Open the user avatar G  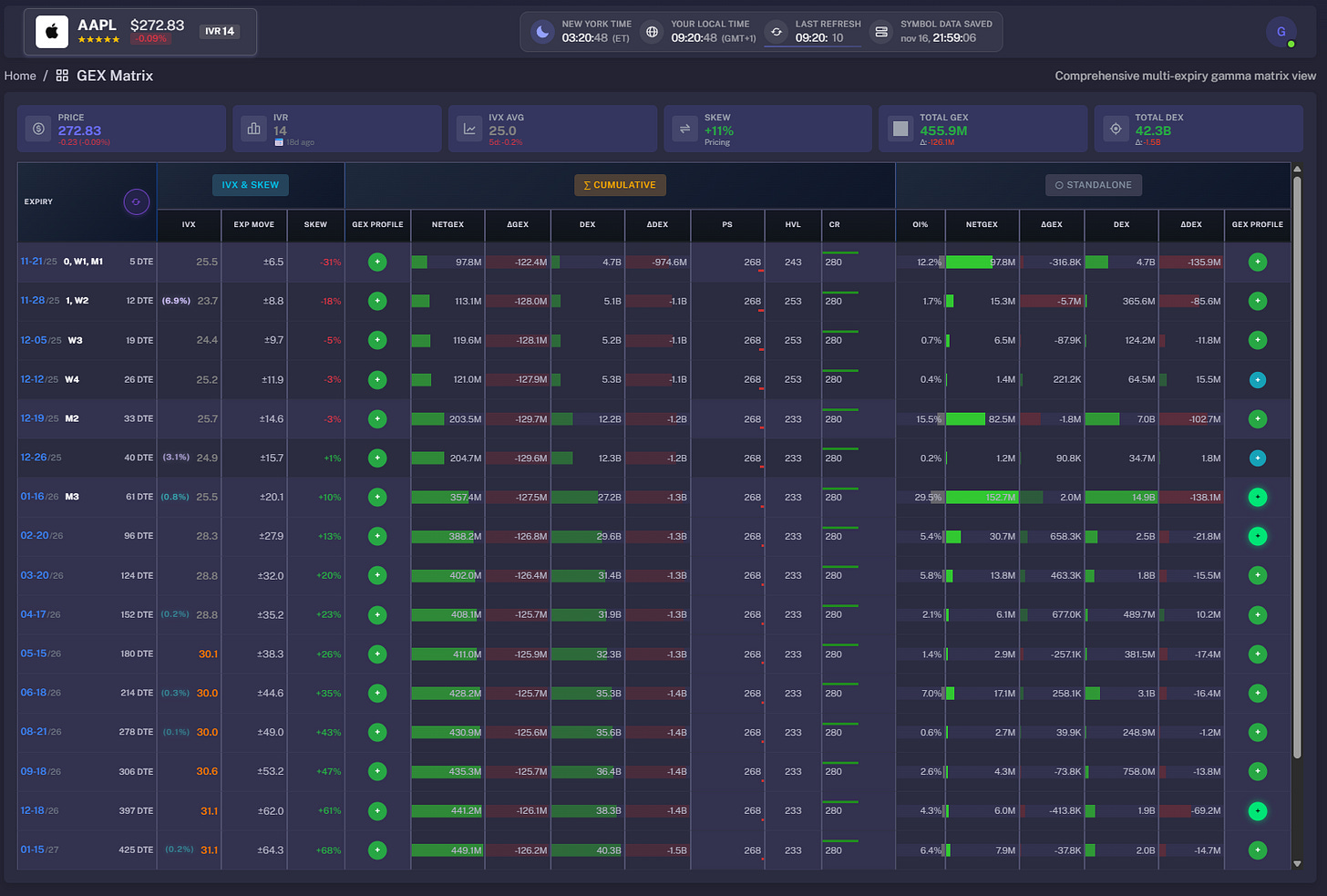[1281, 32]
